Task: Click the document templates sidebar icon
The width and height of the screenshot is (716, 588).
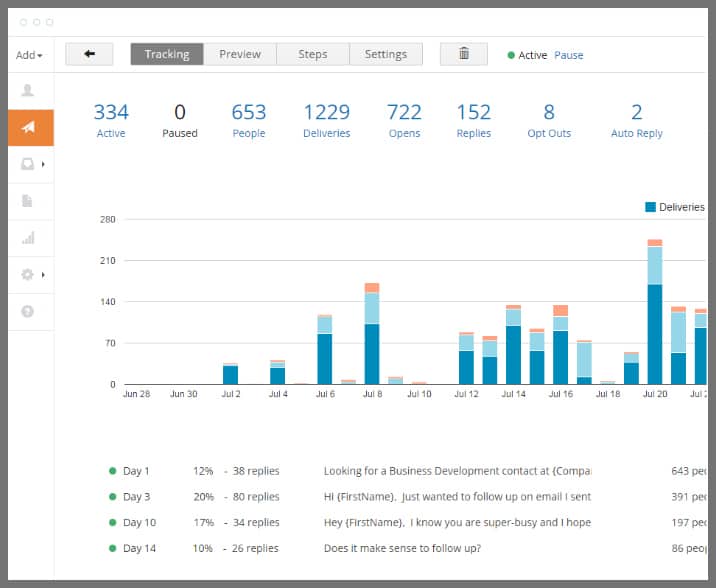Action: [x=27, y=201]
